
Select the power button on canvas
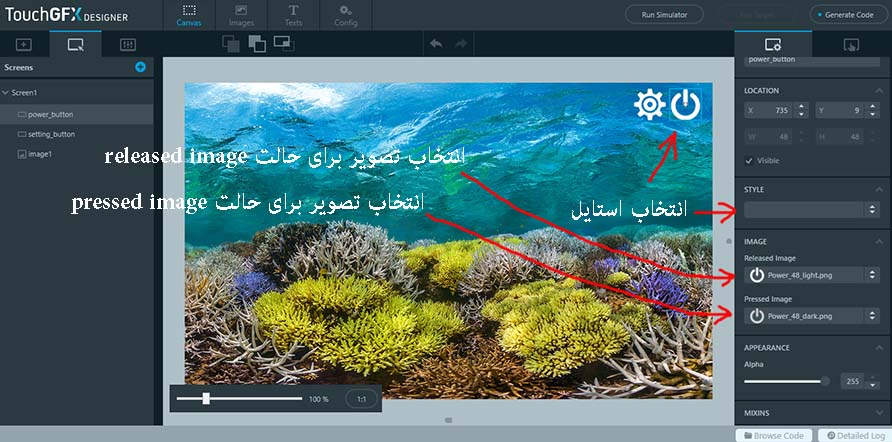tap(685, 105)
